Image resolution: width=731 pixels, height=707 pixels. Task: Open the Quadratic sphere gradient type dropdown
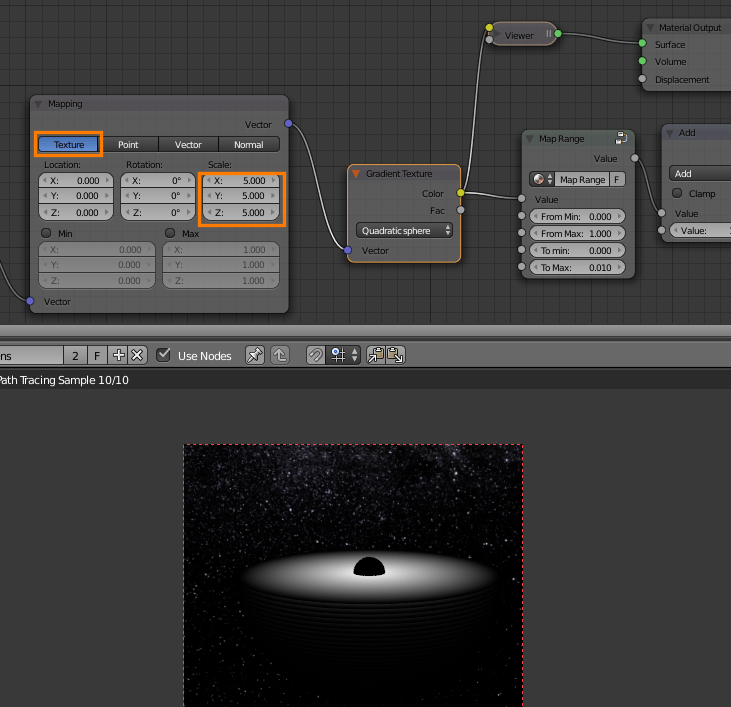point(405,230)
